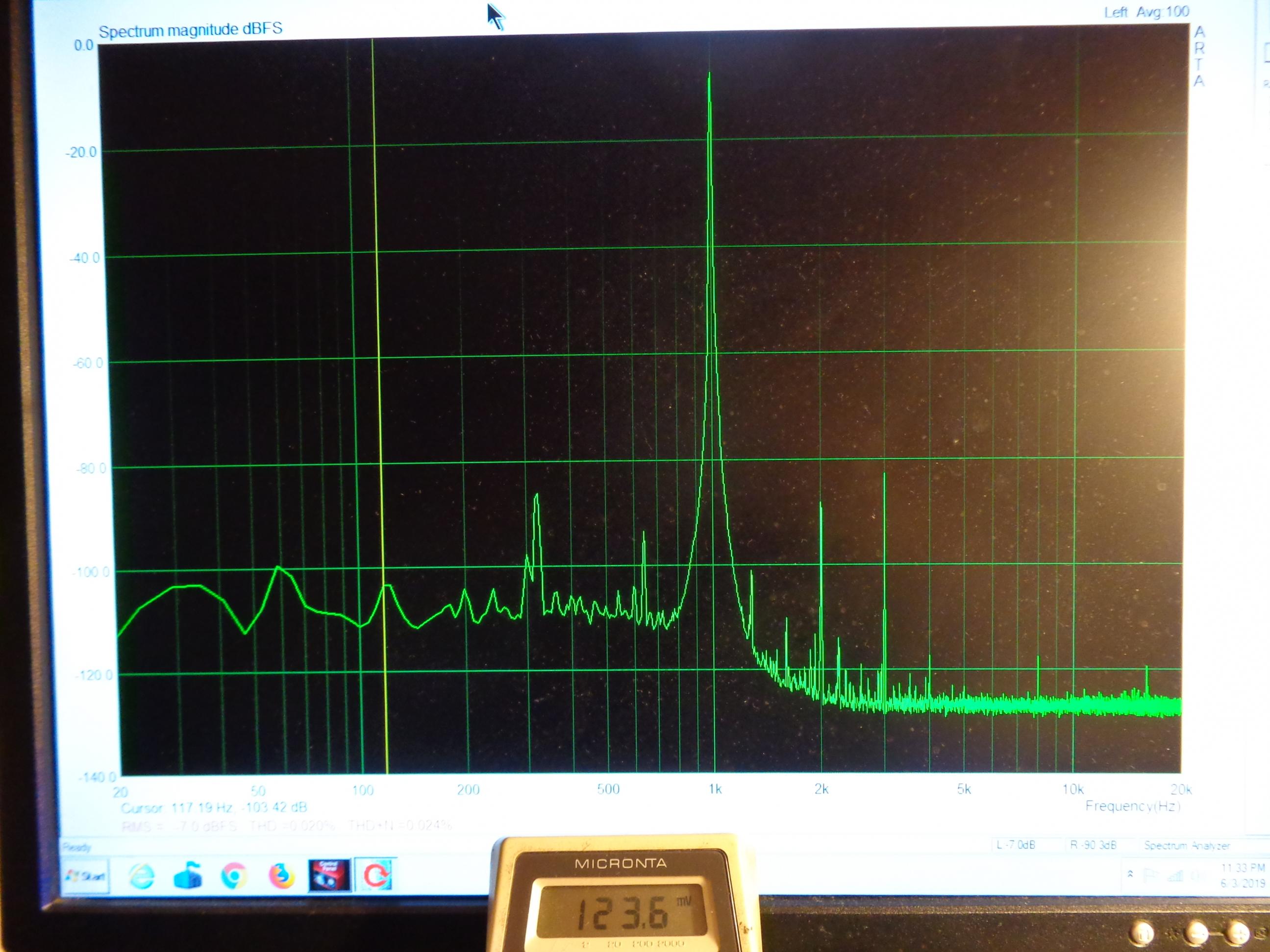Click the '20k' frequency axis label
Screen dimensions: 1270x952
1181,790
